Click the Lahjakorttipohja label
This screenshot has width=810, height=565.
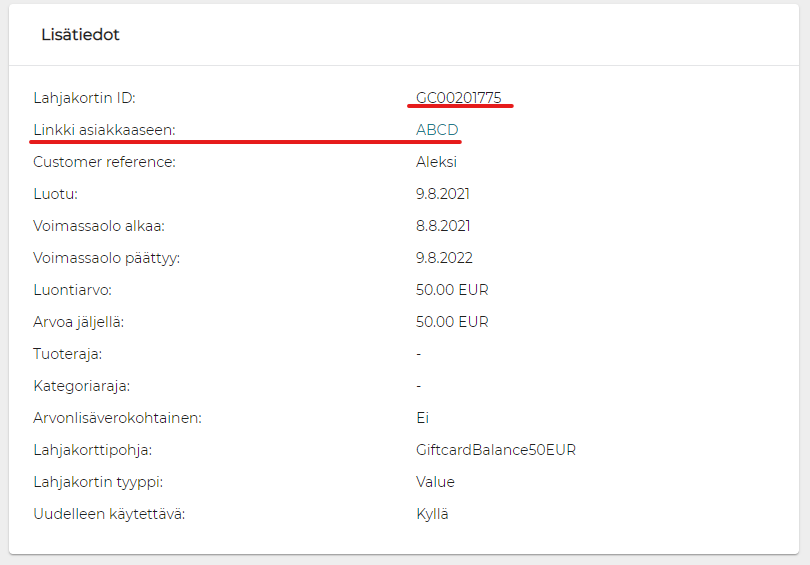click(x=93, y=450)
